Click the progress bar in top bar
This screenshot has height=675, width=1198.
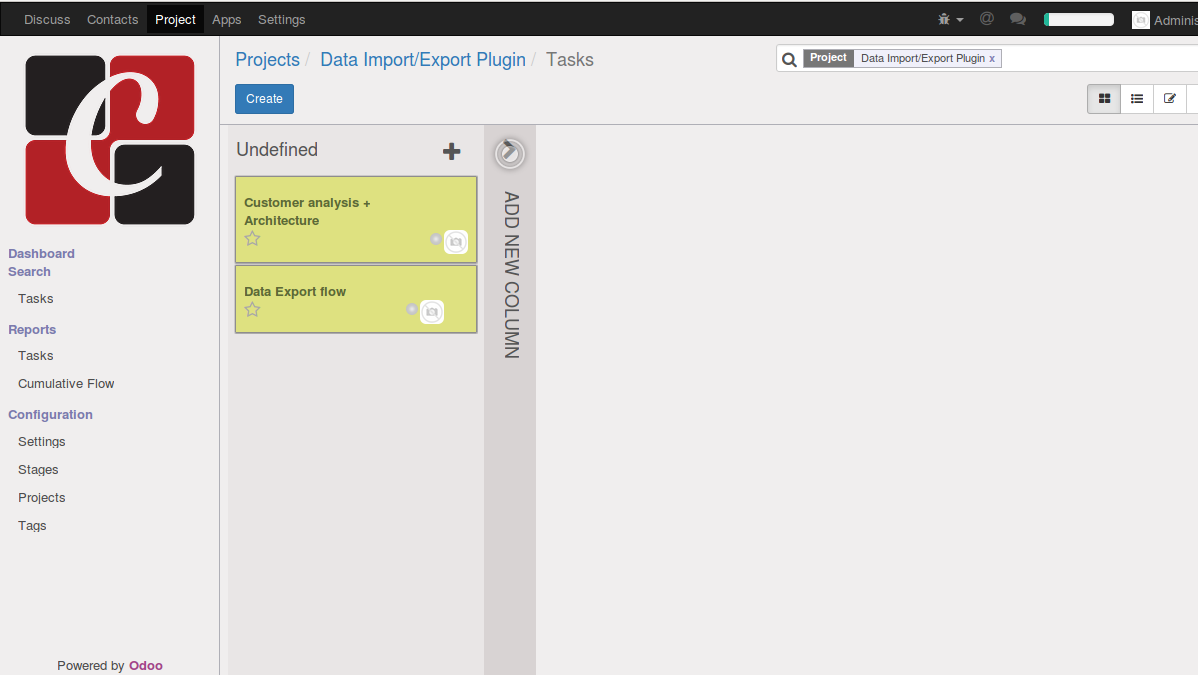point(1078,19)
